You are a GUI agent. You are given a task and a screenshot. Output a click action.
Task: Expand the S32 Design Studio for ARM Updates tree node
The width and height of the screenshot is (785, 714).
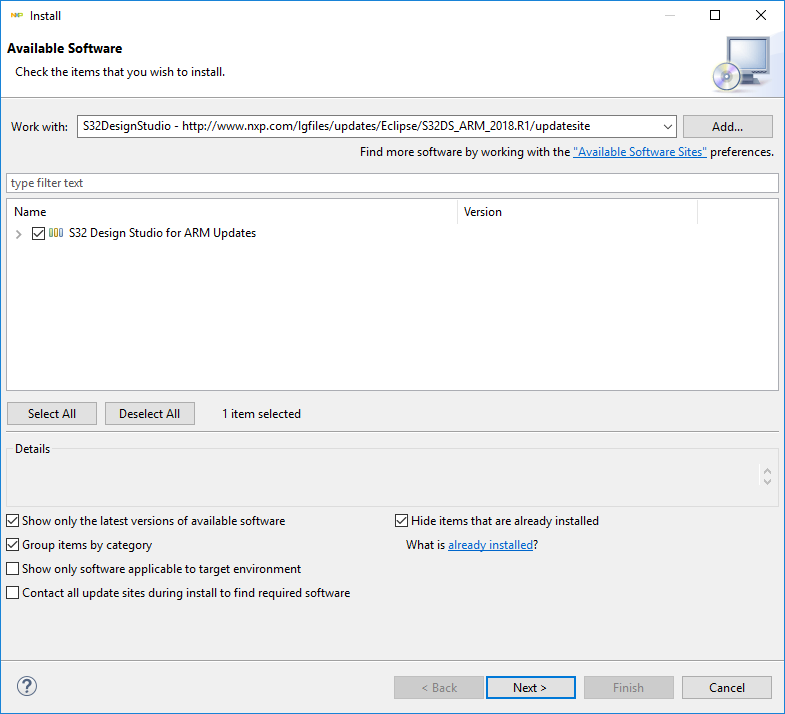[19, 234]
